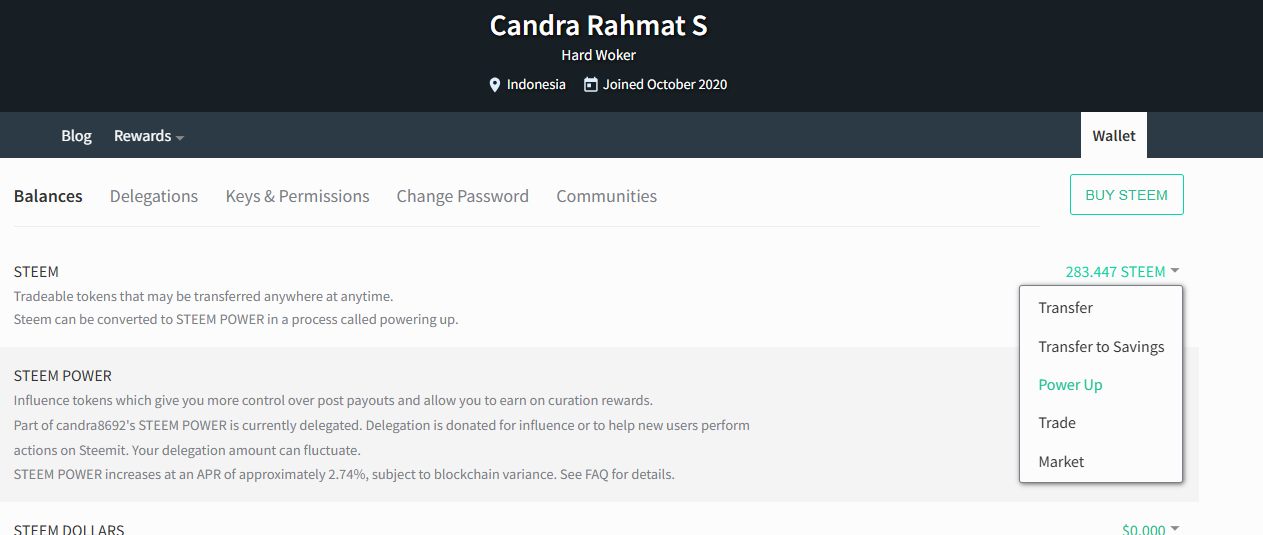The height and width of the screenshot is (535, 1263).
Task: Click the 'Tradeable tokens' description line
Action: 203,297
